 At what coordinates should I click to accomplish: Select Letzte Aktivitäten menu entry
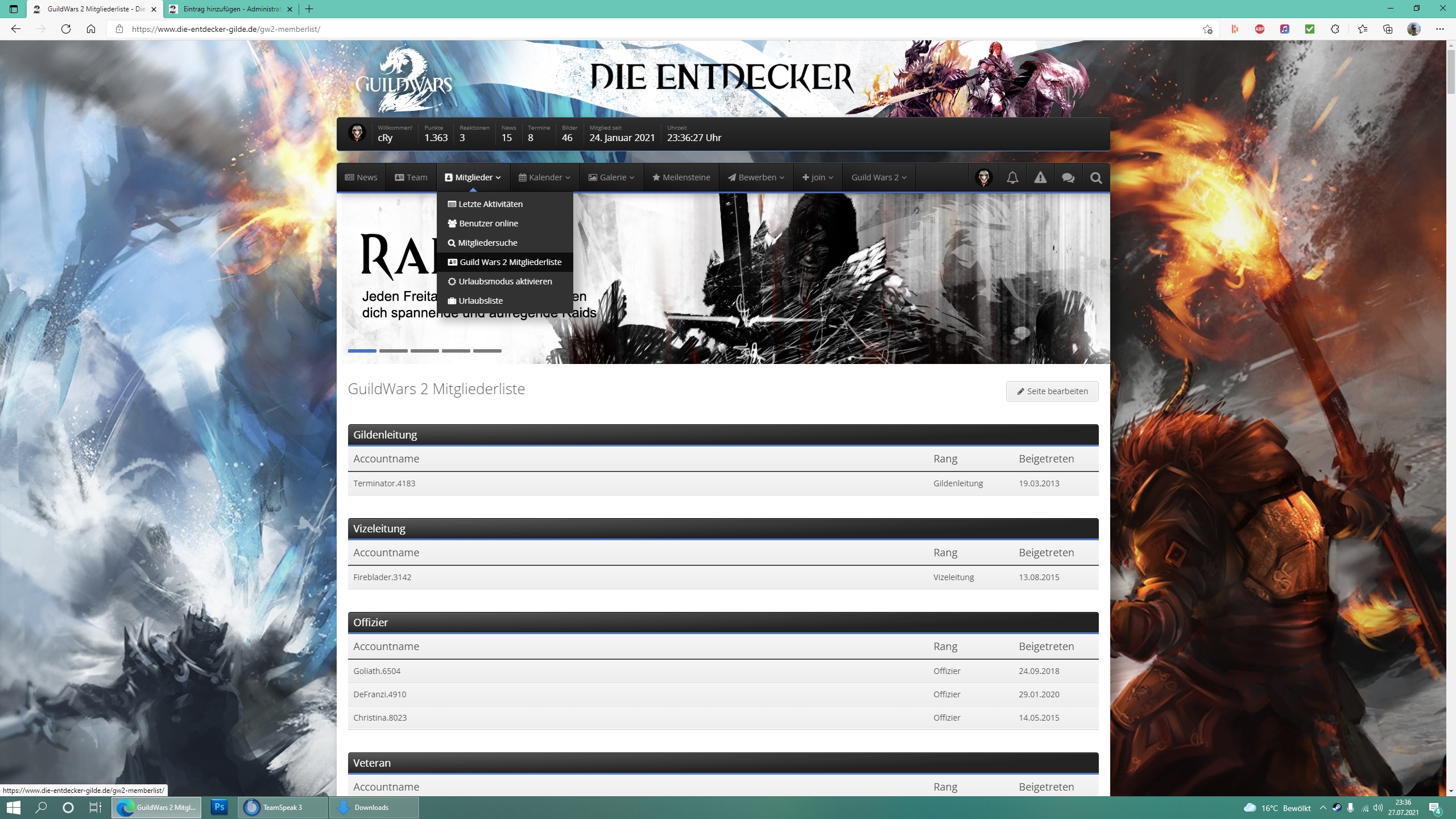(504, 204)
